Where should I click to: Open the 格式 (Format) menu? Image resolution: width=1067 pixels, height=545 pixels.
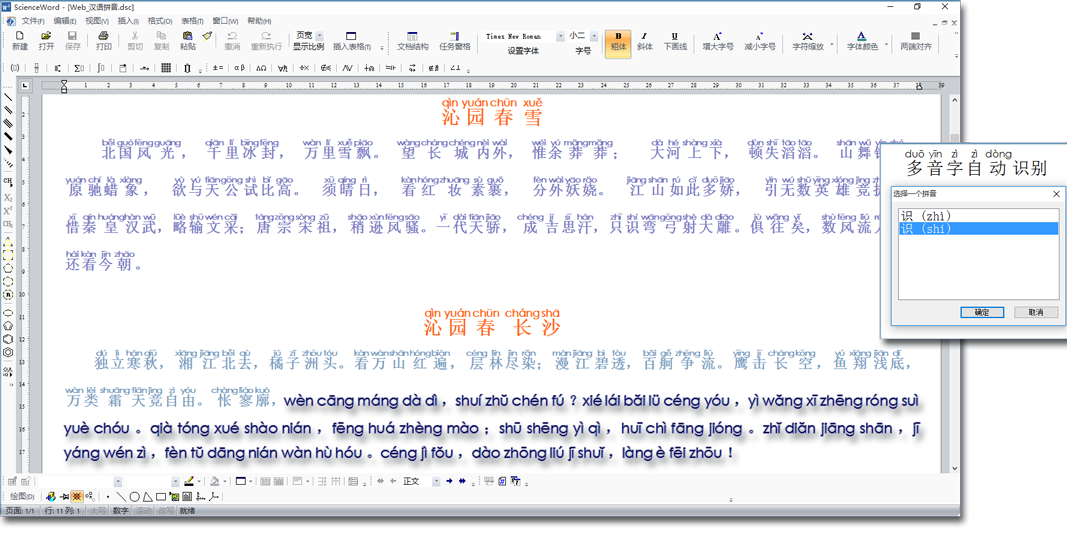160,21
